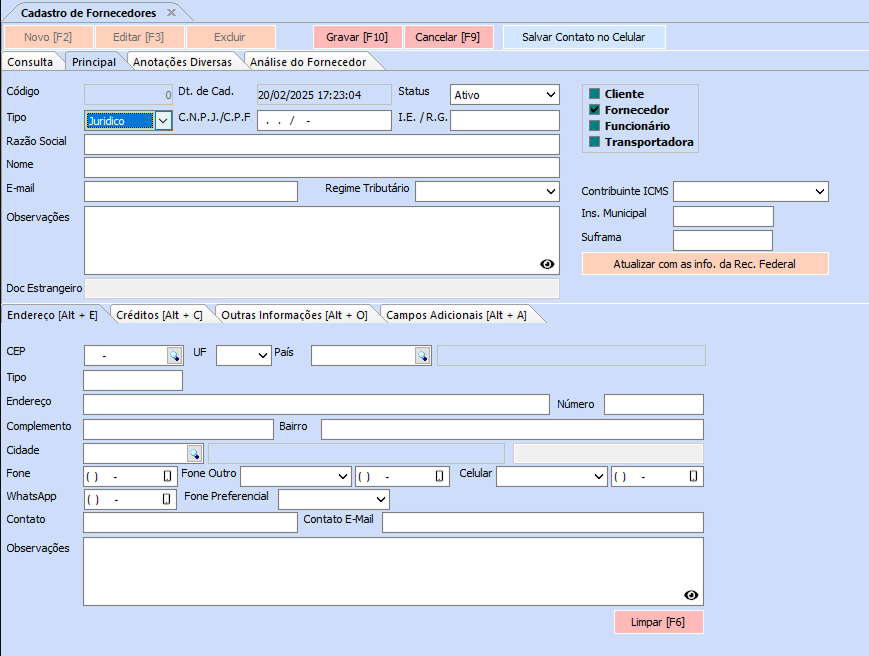869x656 pixels.
Task: Click the Gravar [F10] button
Action: pyautogui.click(x=357, y=37)
